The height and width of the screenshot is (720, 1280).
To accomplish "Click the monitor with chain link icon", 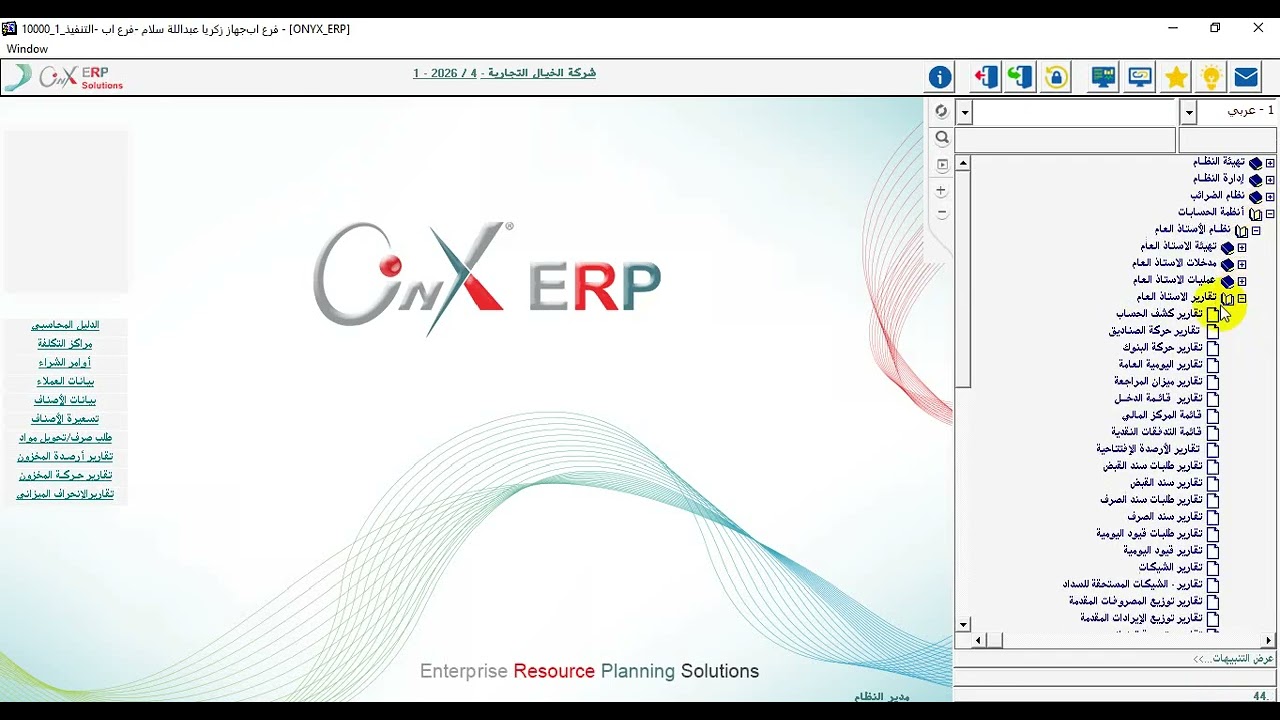I will click(x=1140, y=77).
